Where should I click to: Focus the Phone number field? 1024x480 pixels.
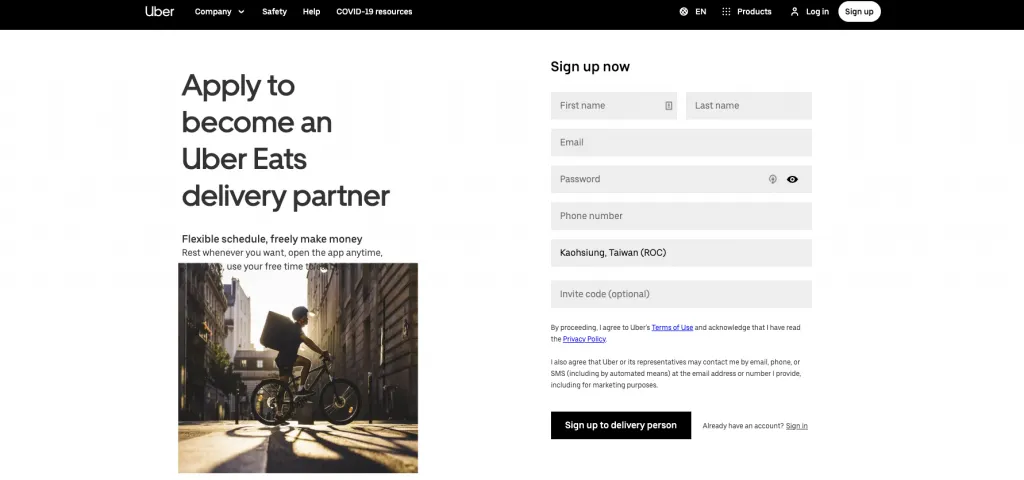[681, 216]
